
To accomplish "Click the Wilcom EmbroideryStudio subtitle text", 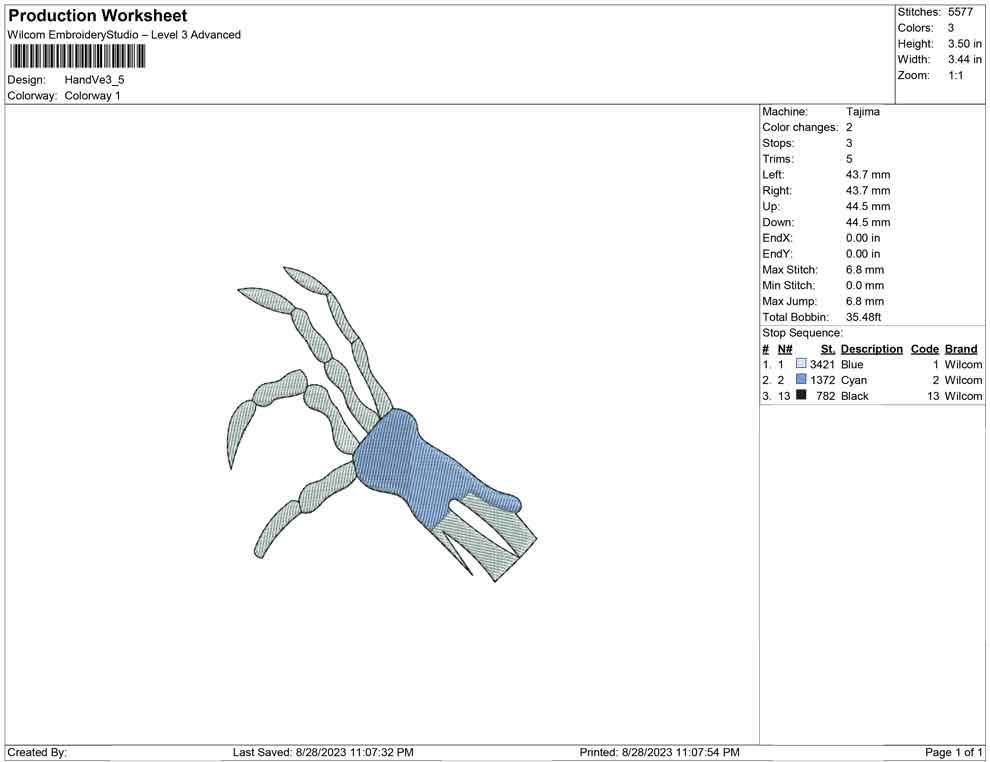I will (123, 34).
